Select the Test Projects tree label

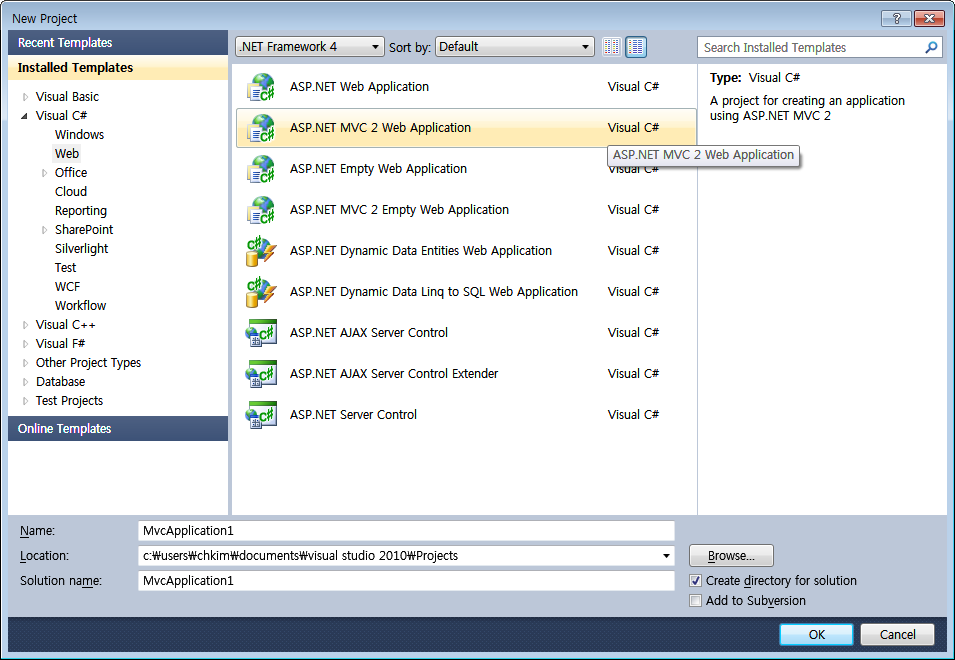[x=69, y=401]
